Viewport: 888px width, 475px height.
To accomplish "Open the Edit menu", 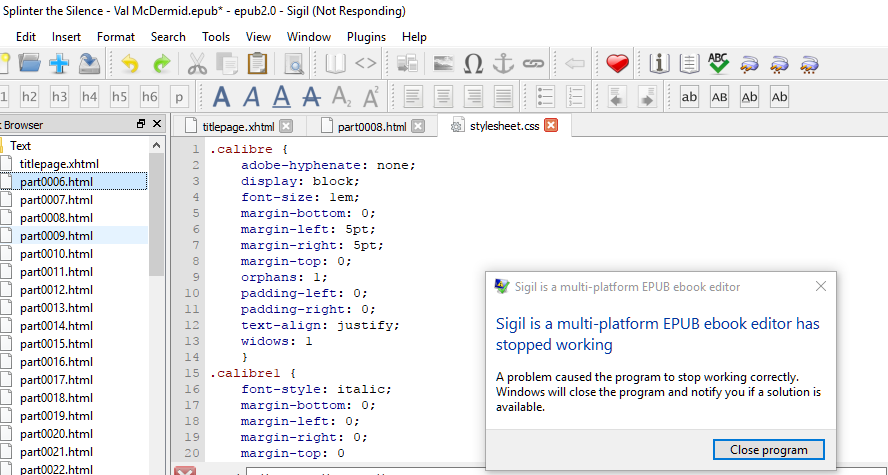I will point(25,37).
